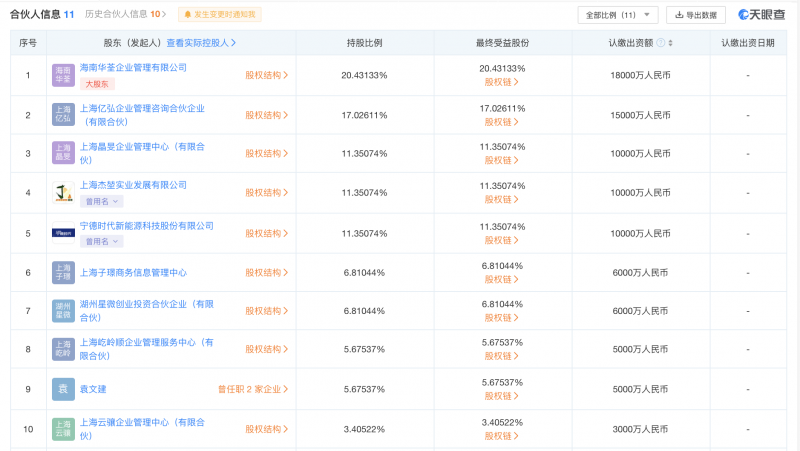Click the 持股比例 column header
This screenshot has height=451, width=800.
tap(364, 43)
